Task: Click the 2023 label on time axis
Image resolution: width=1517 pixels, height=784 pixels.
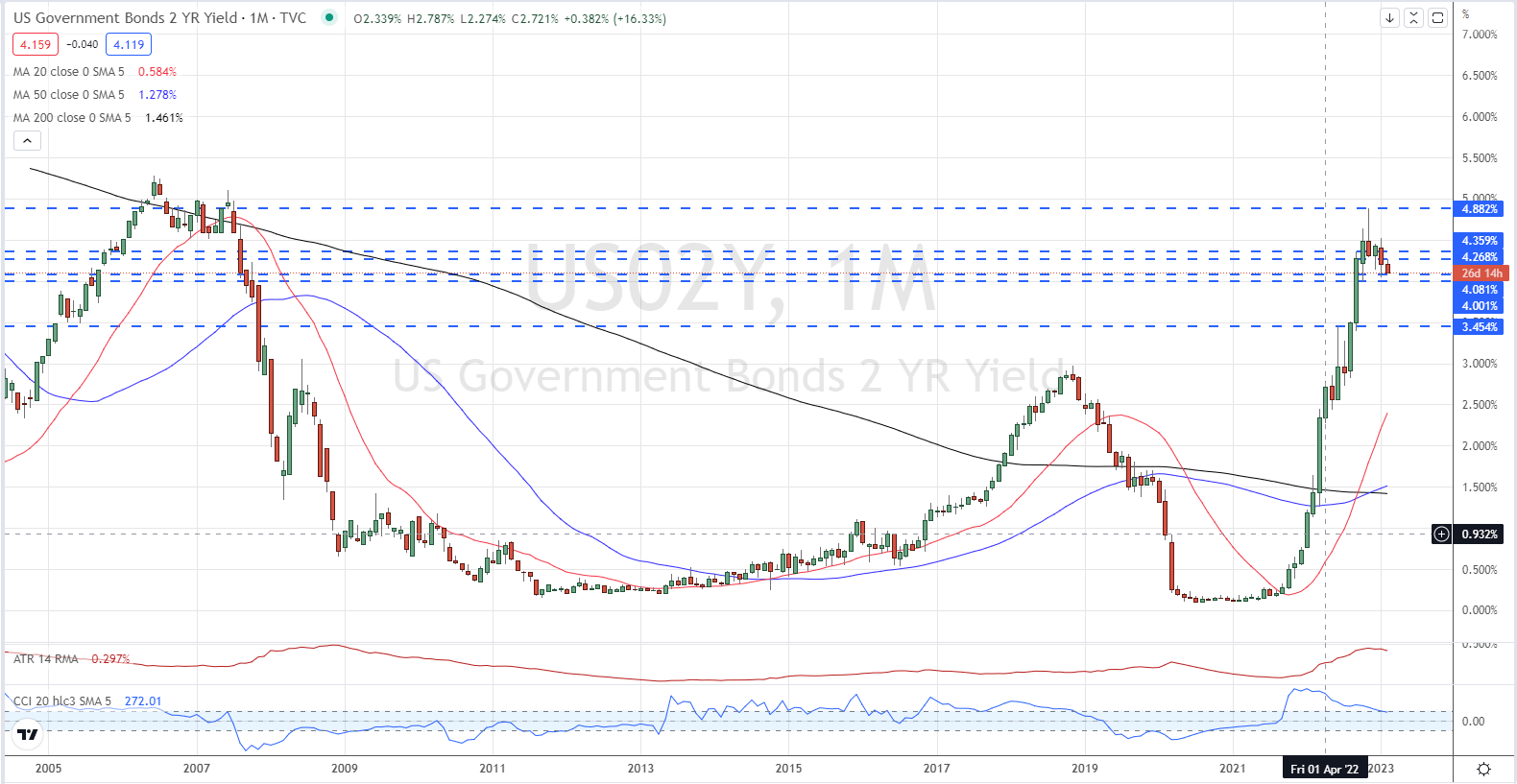Action: point(1382,769)
